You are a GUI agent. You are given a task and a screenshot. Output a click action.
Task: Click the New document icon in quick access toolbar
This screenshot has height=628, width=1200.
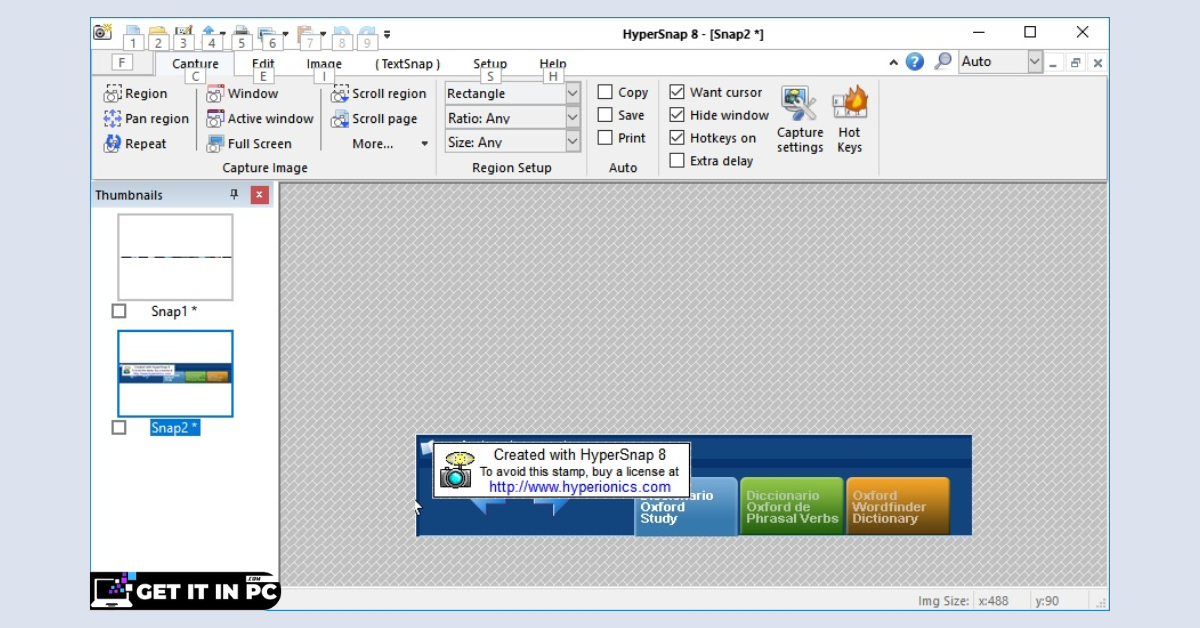pyautogui.click(x=132, y=32)
